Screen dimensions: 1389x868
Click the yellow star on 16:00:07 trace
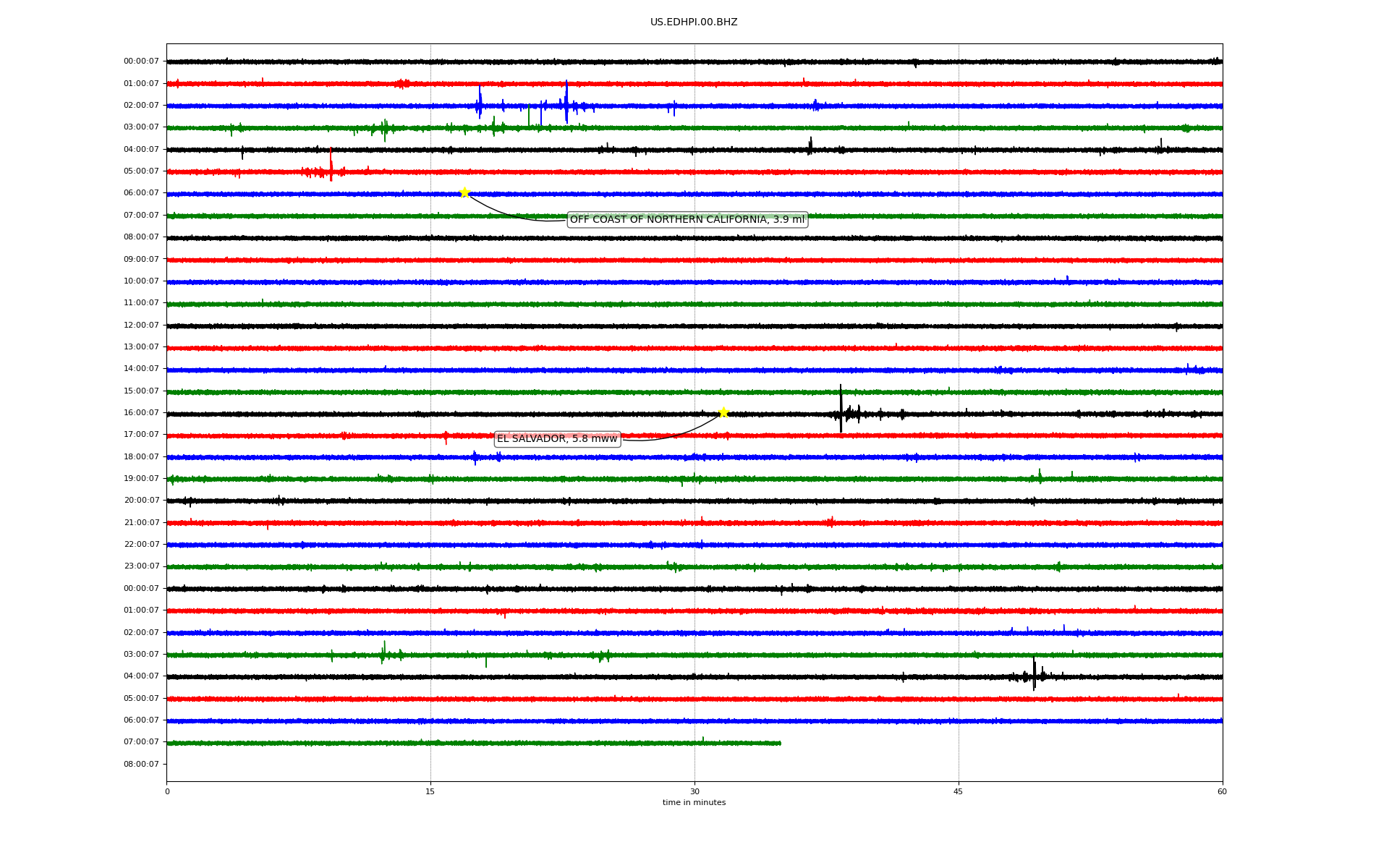[723, 412]
